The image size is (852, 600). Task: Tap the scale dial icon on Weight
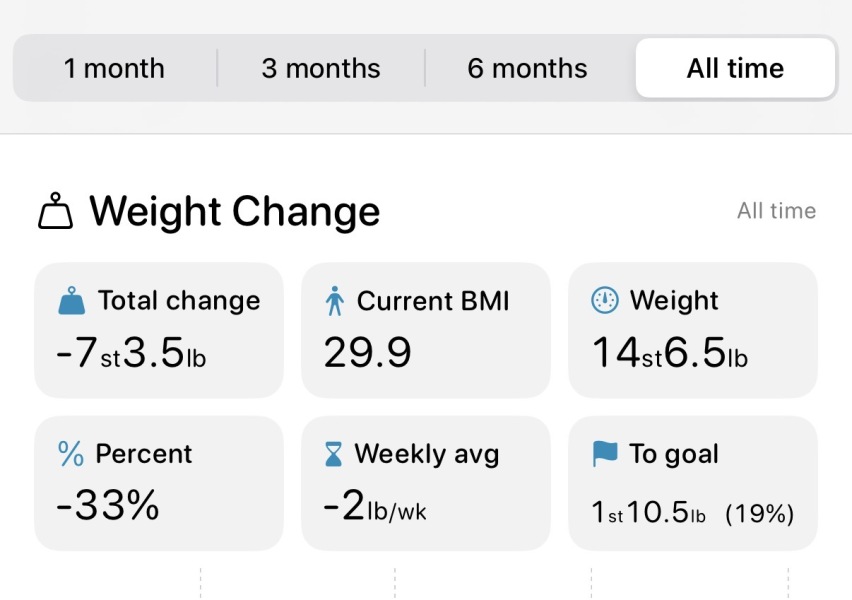point(605,301)
